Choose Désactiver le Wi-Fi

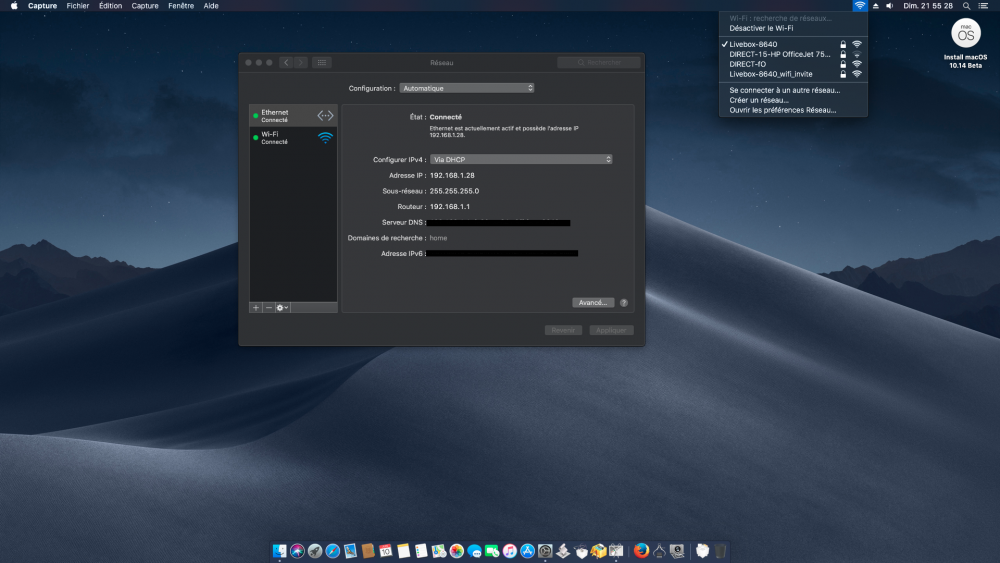click(x=793, y=28)
